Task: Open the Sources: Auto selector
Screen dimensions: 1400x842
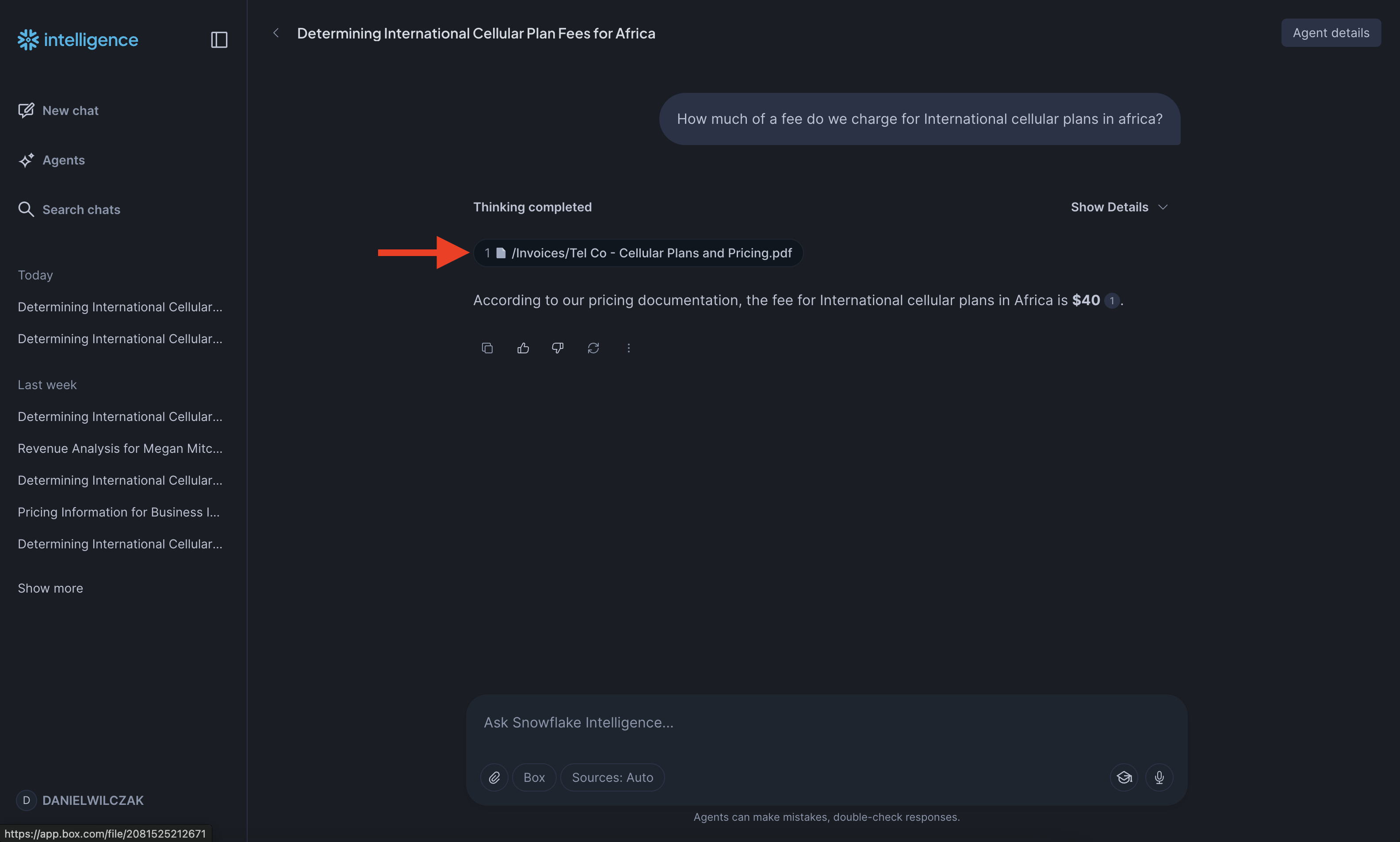Action: pos(612,777)
